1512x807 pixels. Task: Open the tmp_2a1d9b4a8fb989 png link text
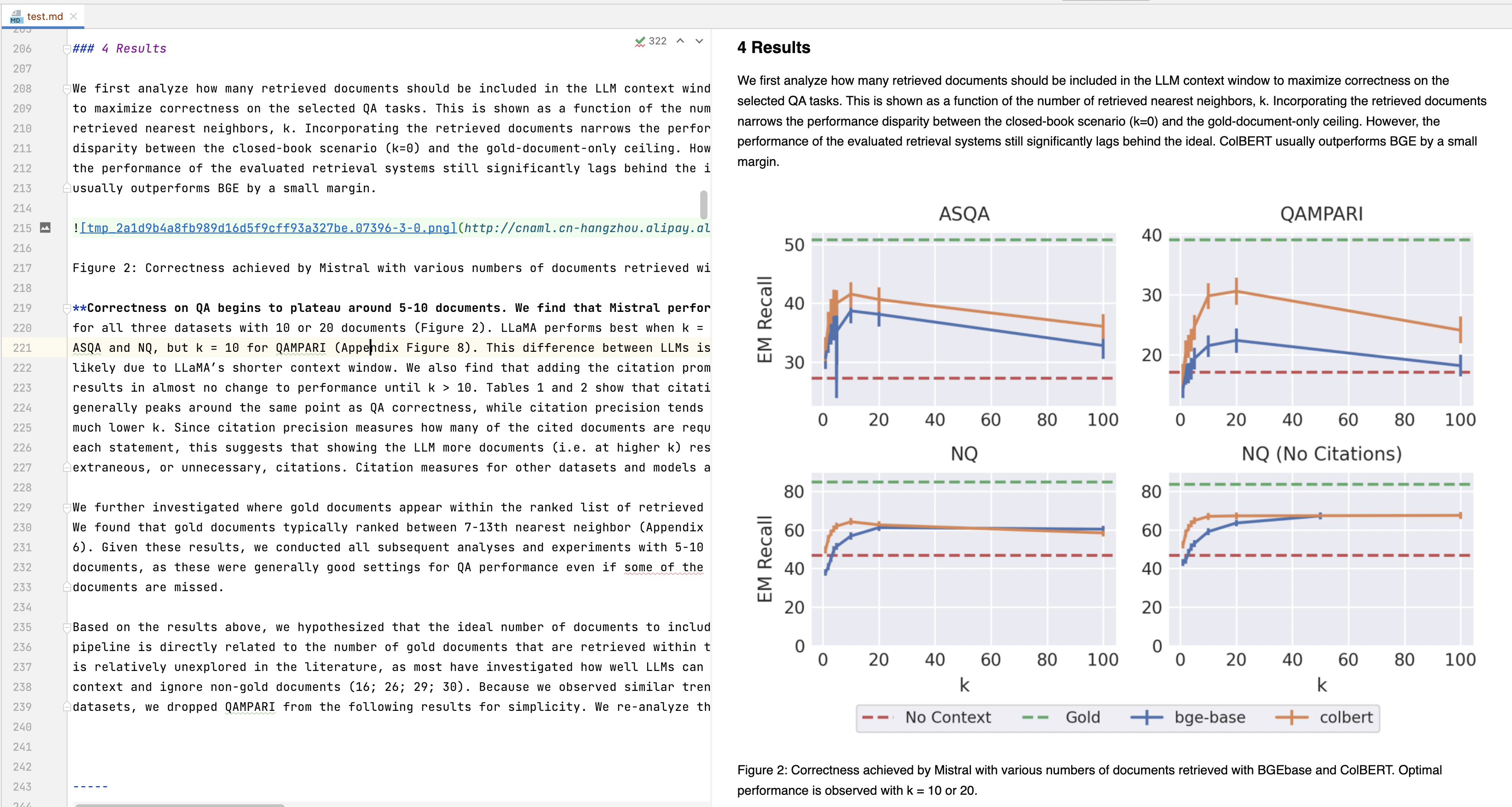268,228
